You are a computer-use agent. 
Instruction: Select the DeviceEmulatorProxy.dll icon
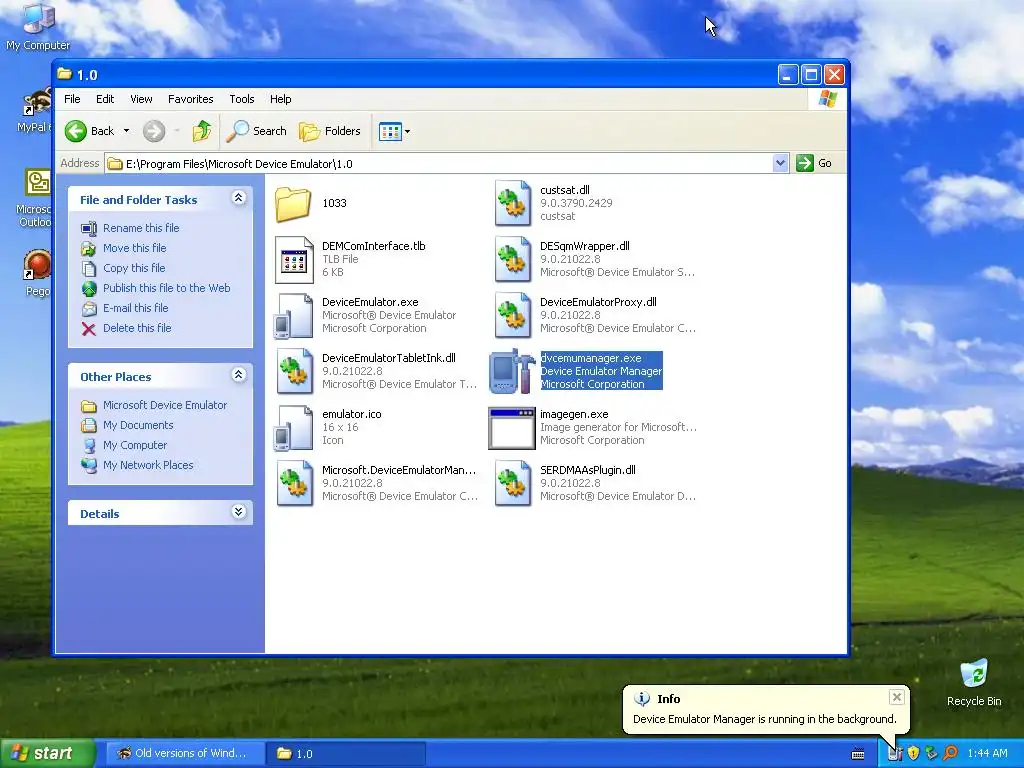(513, 315)
